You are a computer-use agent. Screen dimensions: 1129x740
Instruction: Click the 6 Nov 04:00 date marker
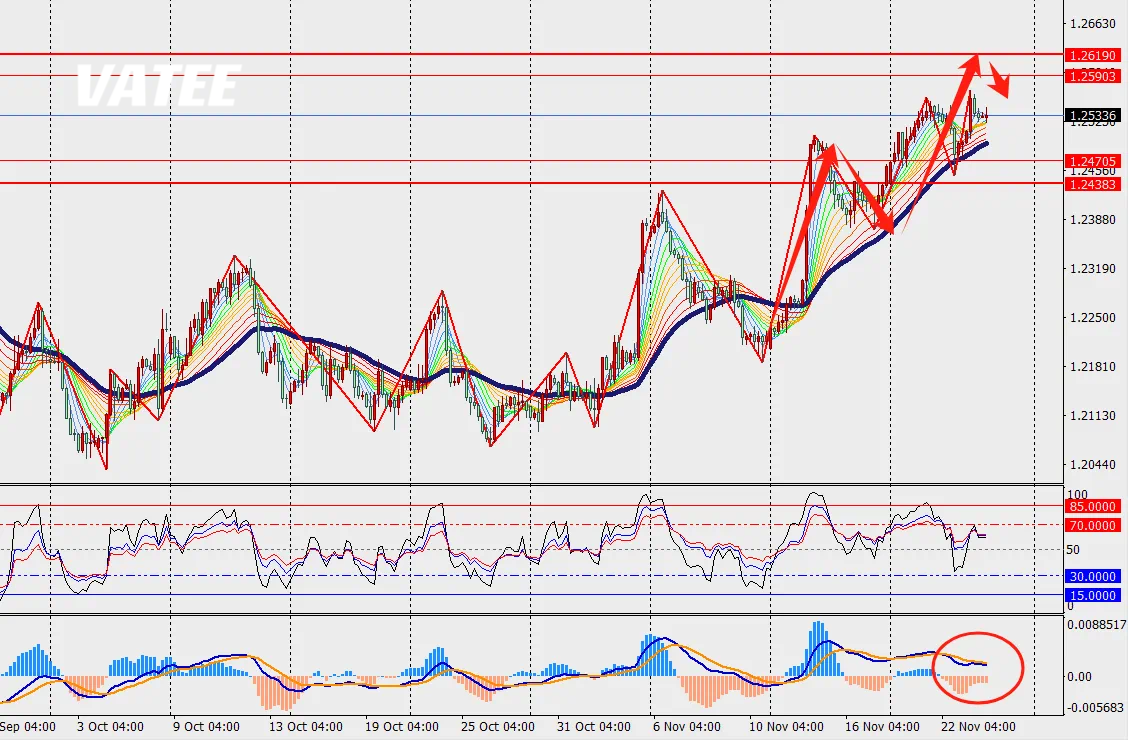(686, 727)
